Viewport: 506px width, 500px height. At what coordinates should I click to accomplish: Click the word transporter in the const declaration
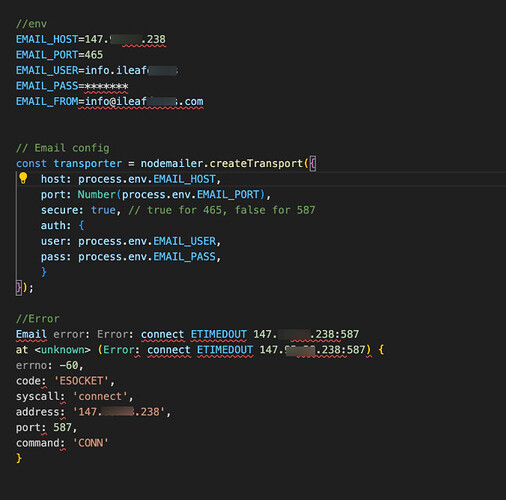point(88,164)
